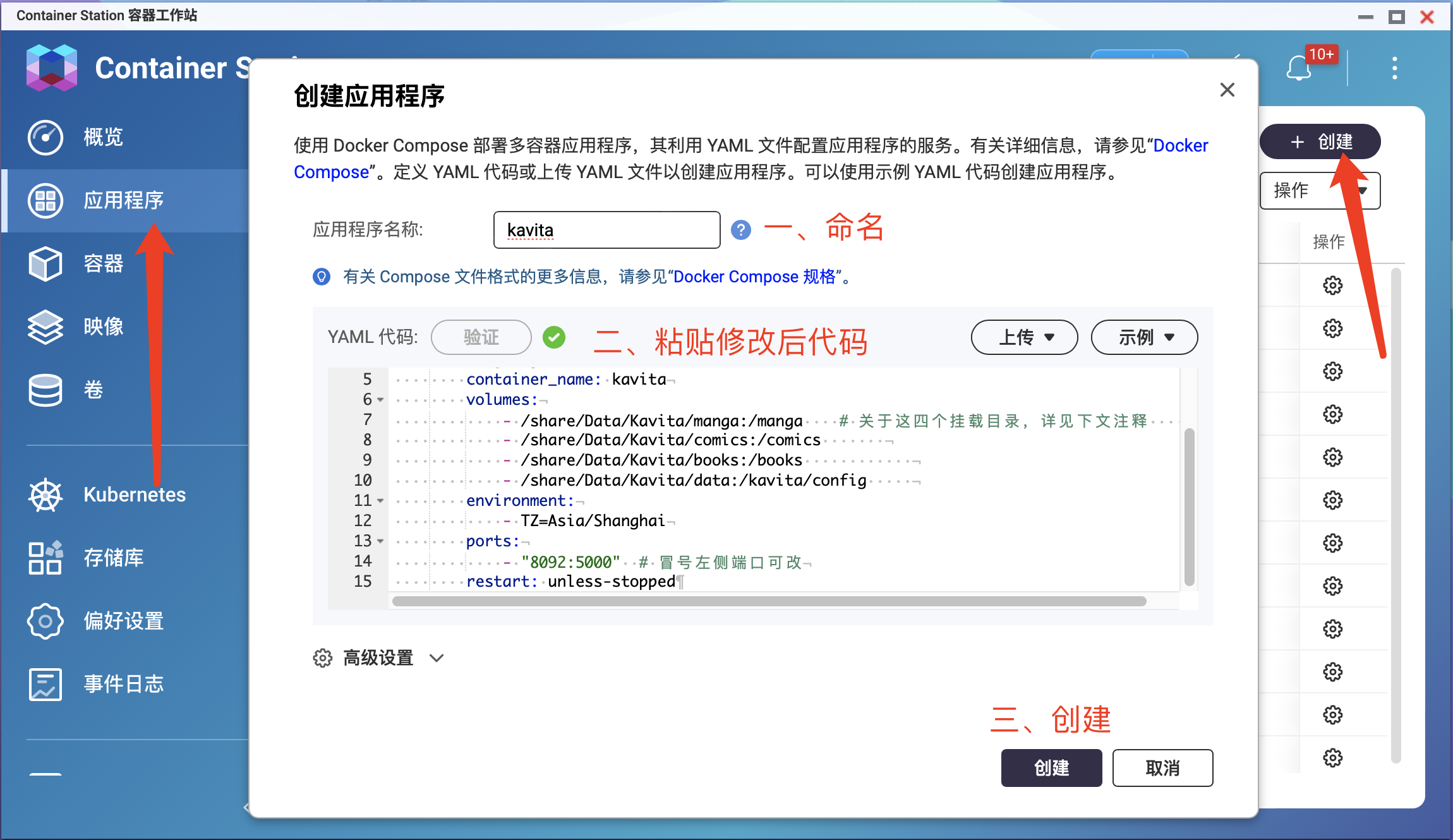Open the 示例 dropdown
The image size is (1453, 840).
(x=1144, y=337)
